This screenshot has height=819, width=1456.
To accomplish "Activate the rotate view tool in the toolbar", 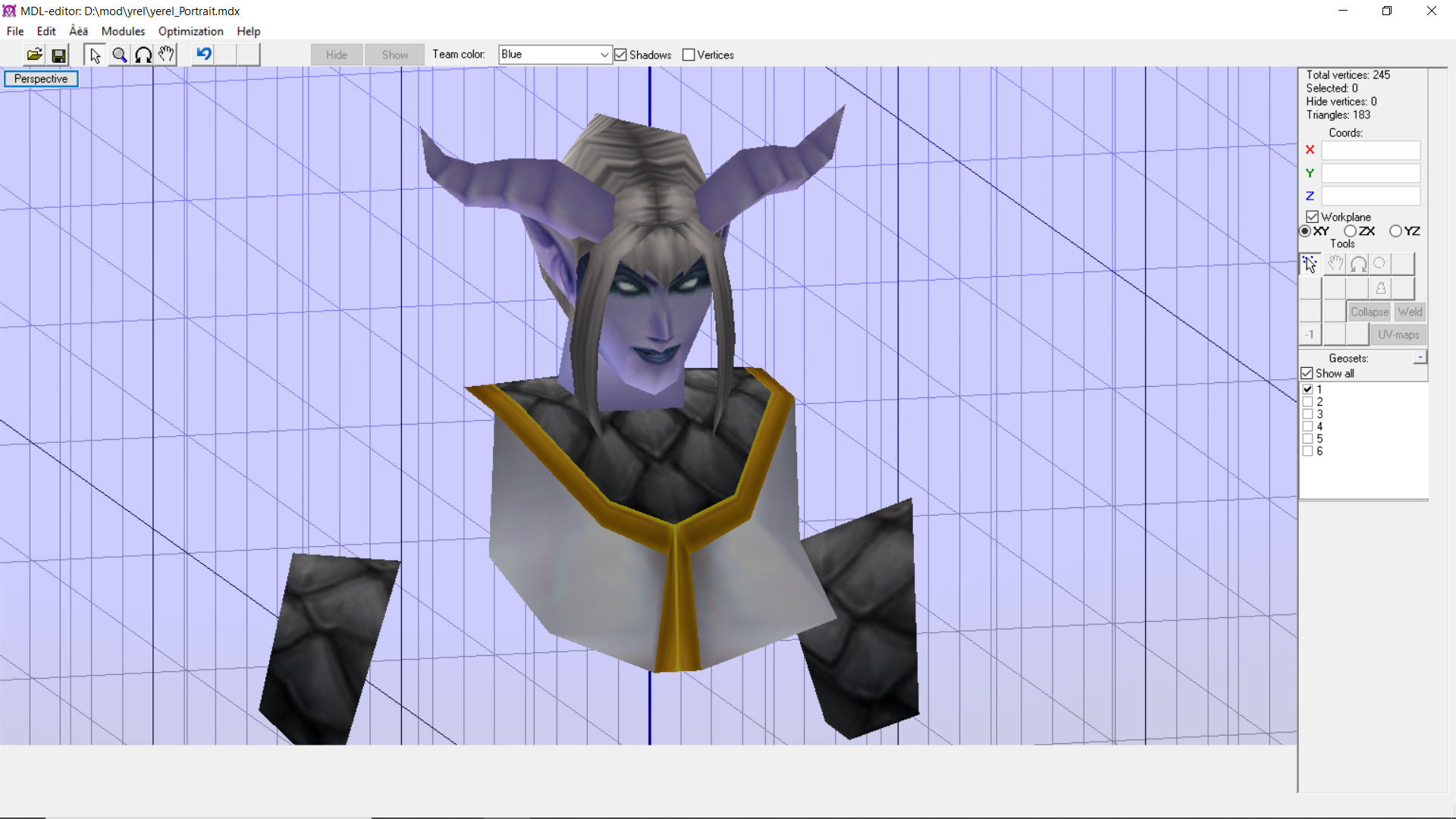I will 143,55.
